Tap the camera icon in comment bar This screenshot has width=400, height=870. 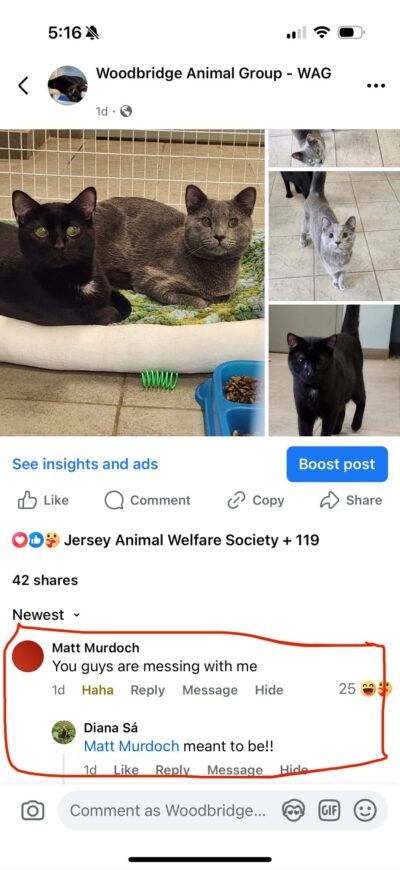tap(32, 811)
